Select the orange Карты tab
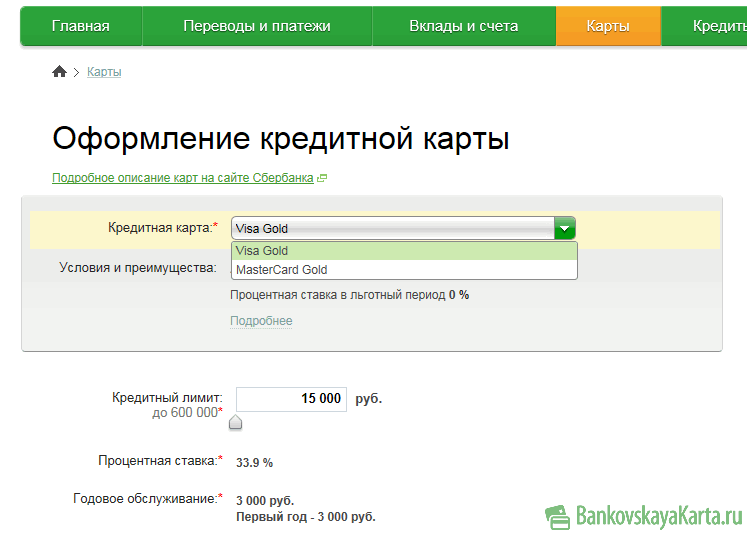747x535 pixels. click(x=608, y=26)
